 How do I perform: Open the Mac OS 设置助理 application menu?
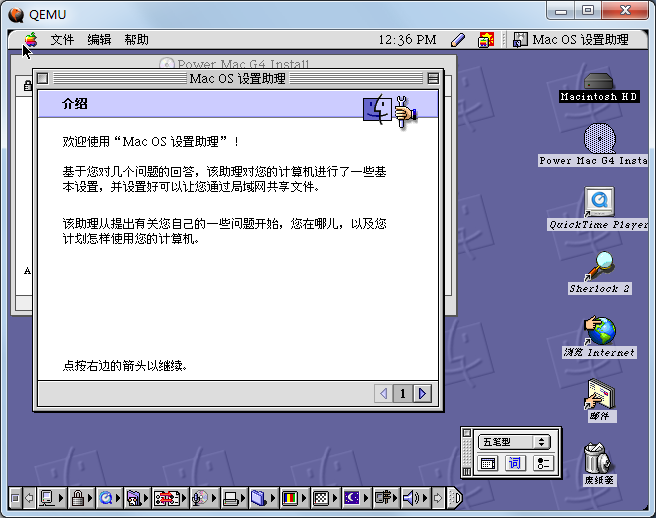click(x=571, y=40)
